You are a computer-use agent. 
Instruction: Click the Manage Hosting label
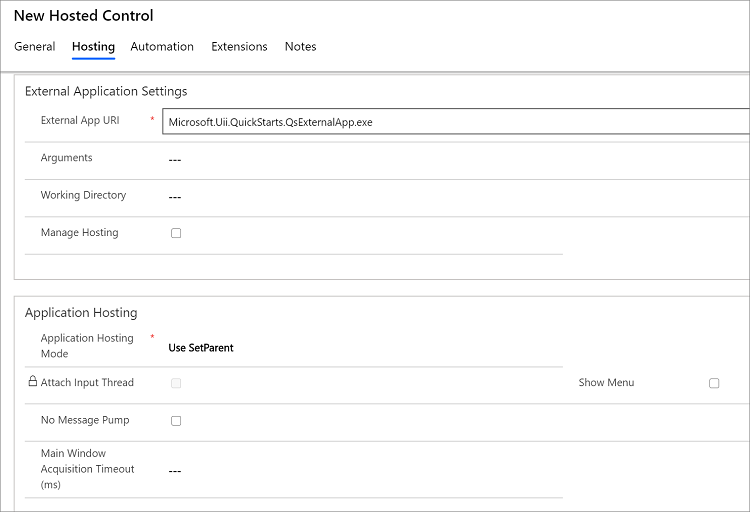point(79,232)
